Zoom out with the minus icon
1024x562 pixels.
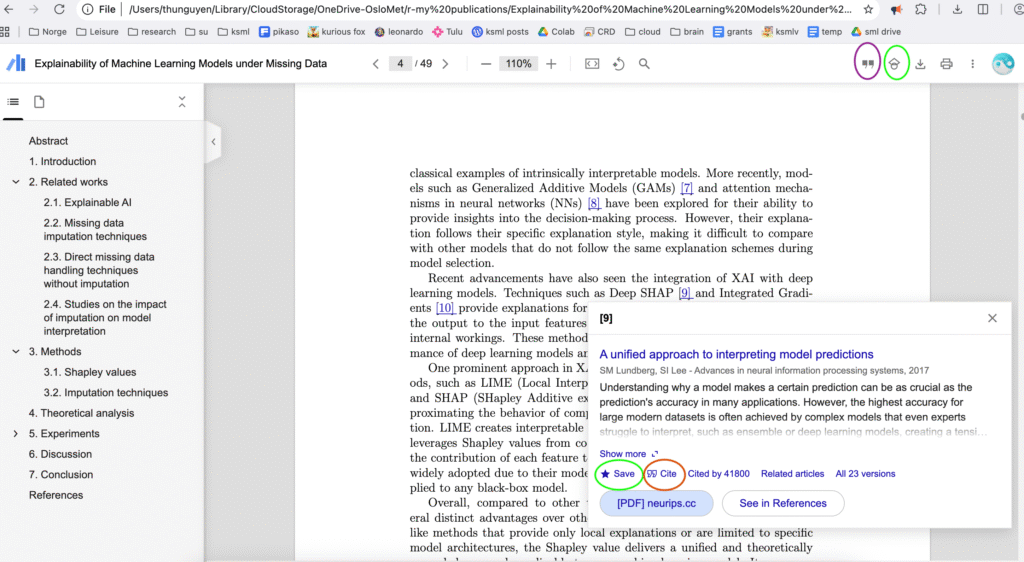(486, 64)
